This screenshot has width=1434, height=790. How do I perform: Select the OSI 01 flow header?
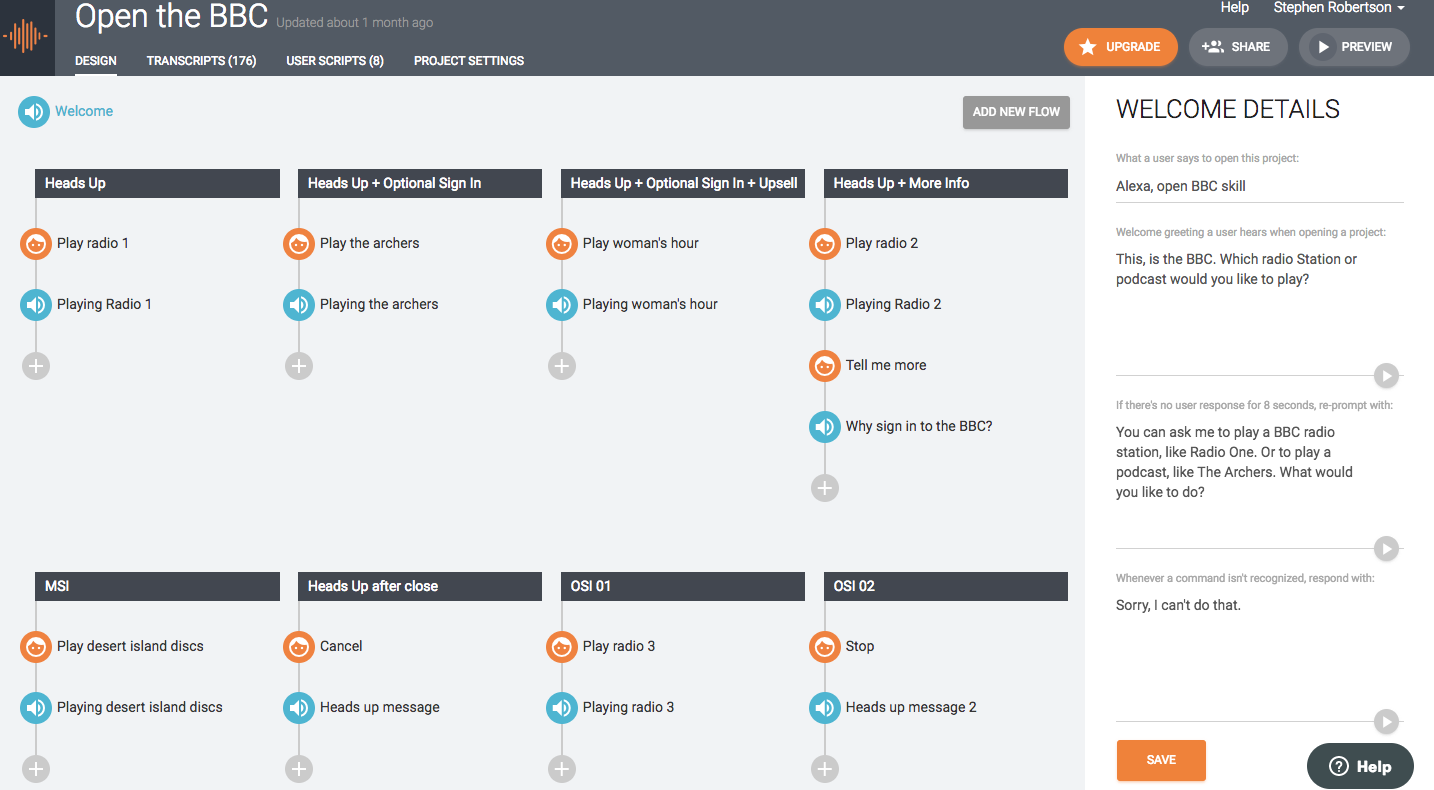coord(683,586)
